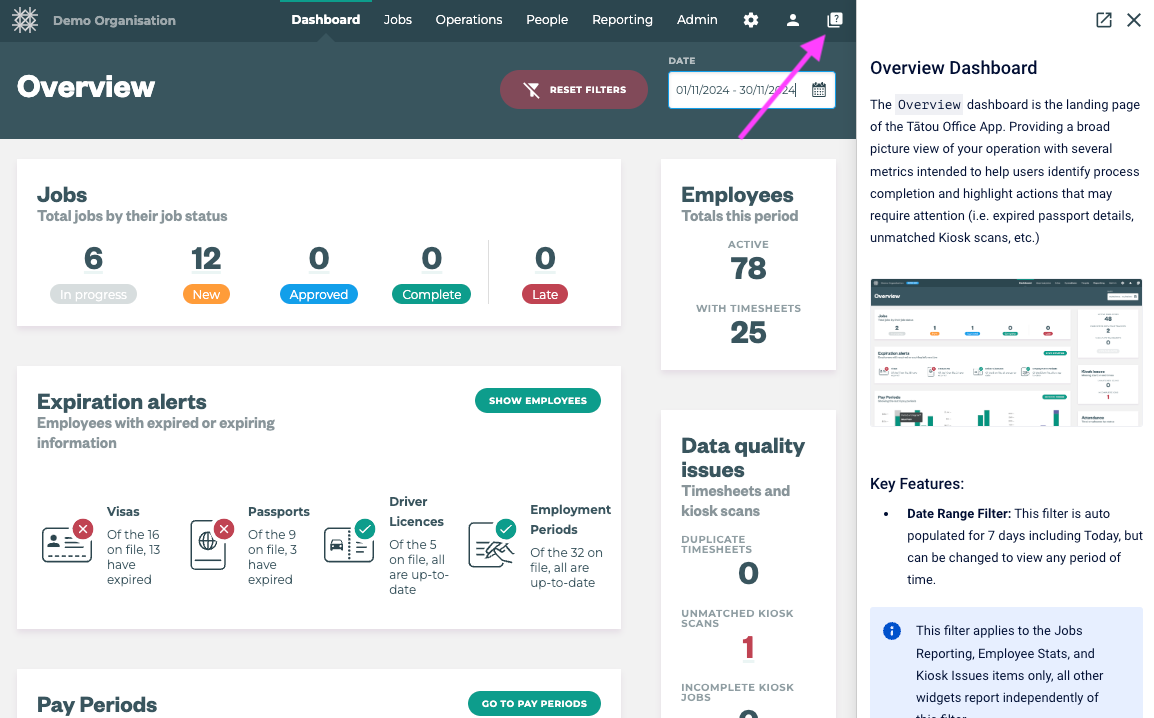1154x718 pixels.
Task: Open the Operations menu
Action: click(x=468, y=20)
